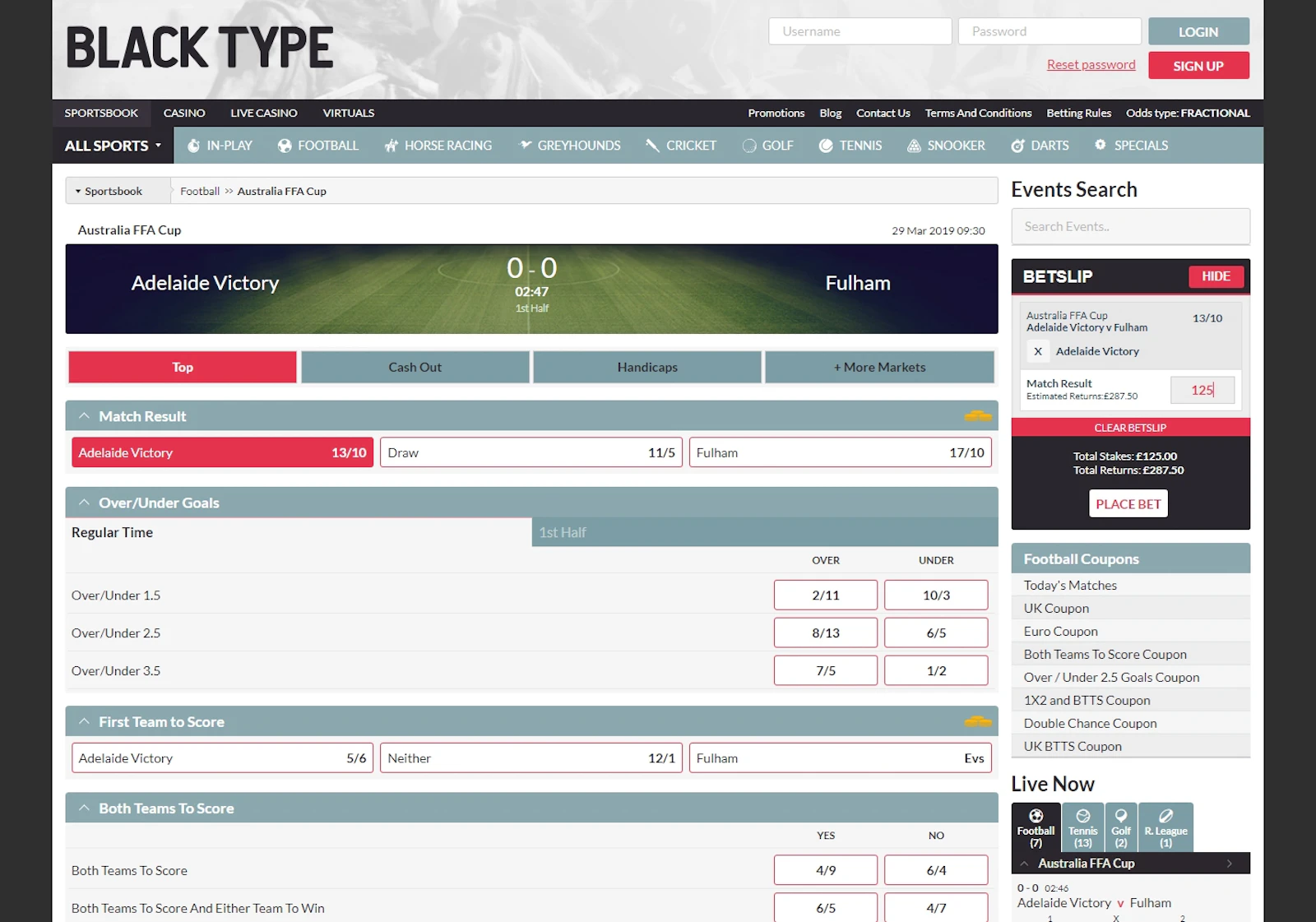Toggle Draw 11/5 odds selection
Image resolution: width=1316 pixels, height=922 pixels.
531,452
